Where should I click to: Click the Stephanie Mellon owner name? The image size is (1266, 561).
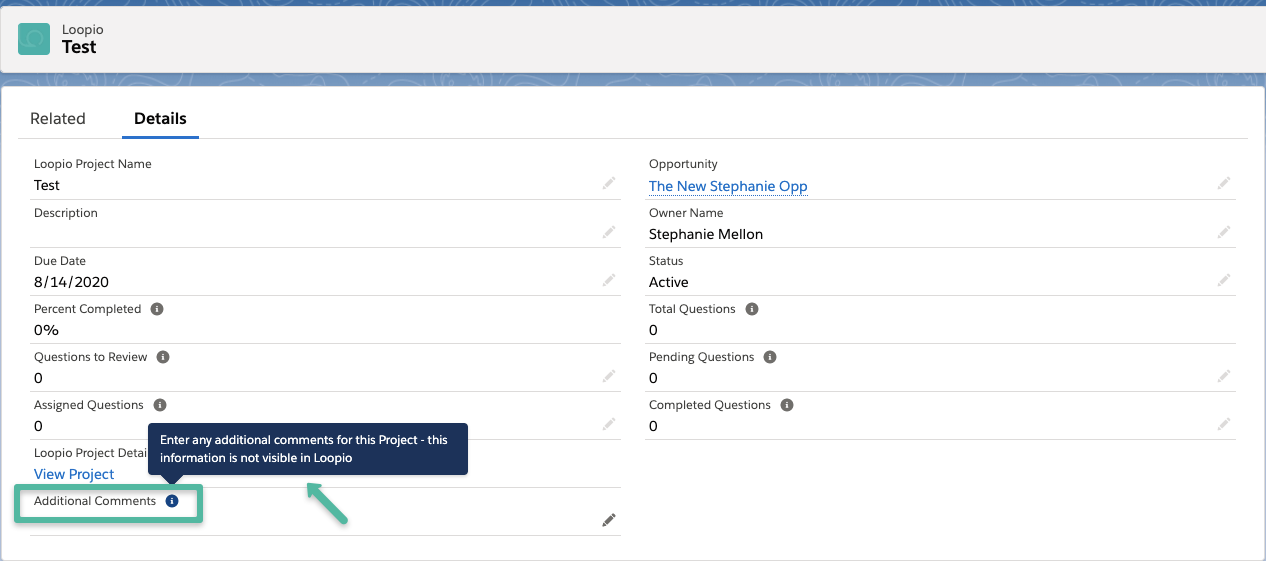(706, 234)
